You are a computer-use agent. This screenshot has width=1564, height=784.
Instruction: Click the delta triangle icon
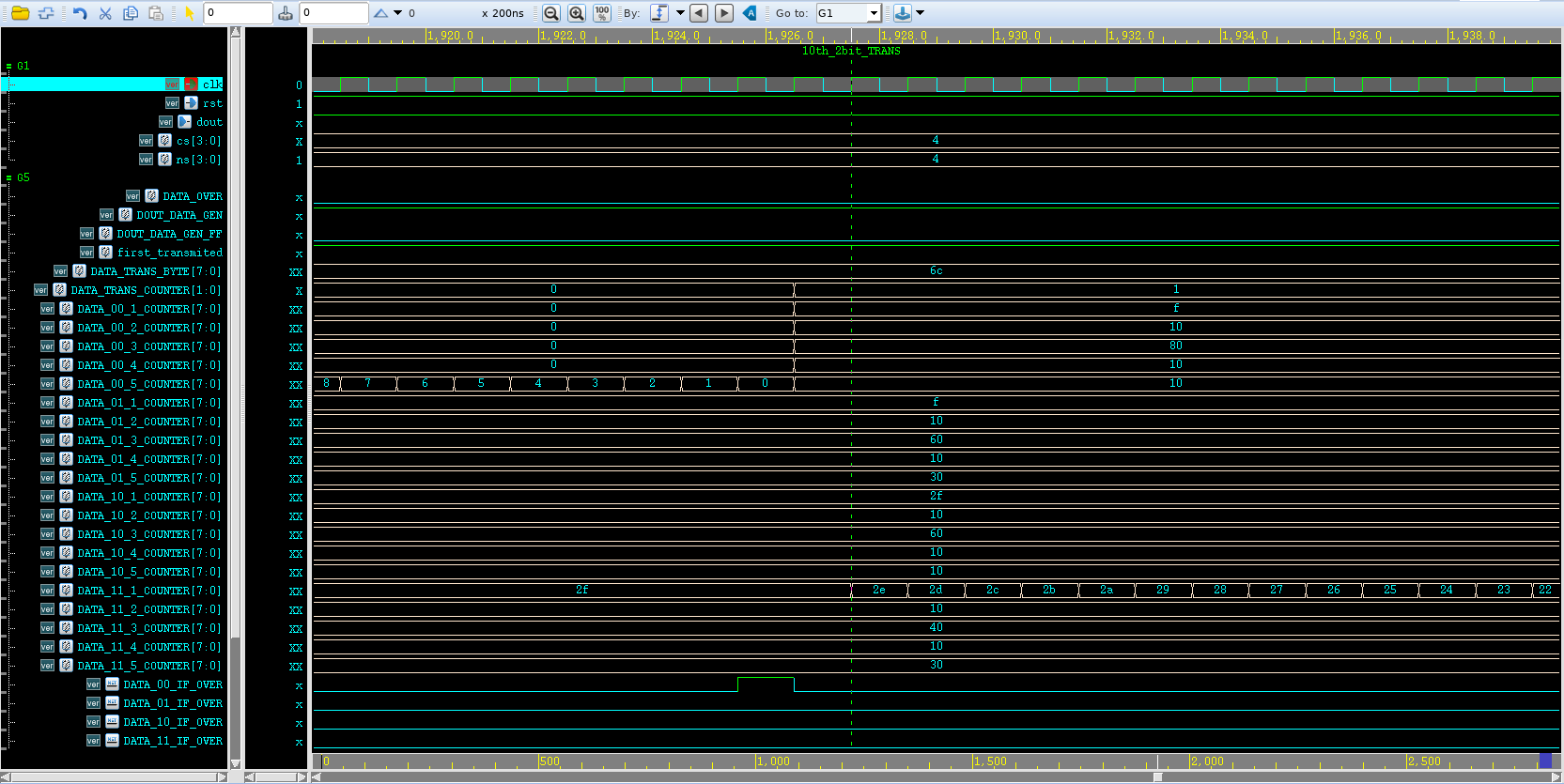pos(380,13)
